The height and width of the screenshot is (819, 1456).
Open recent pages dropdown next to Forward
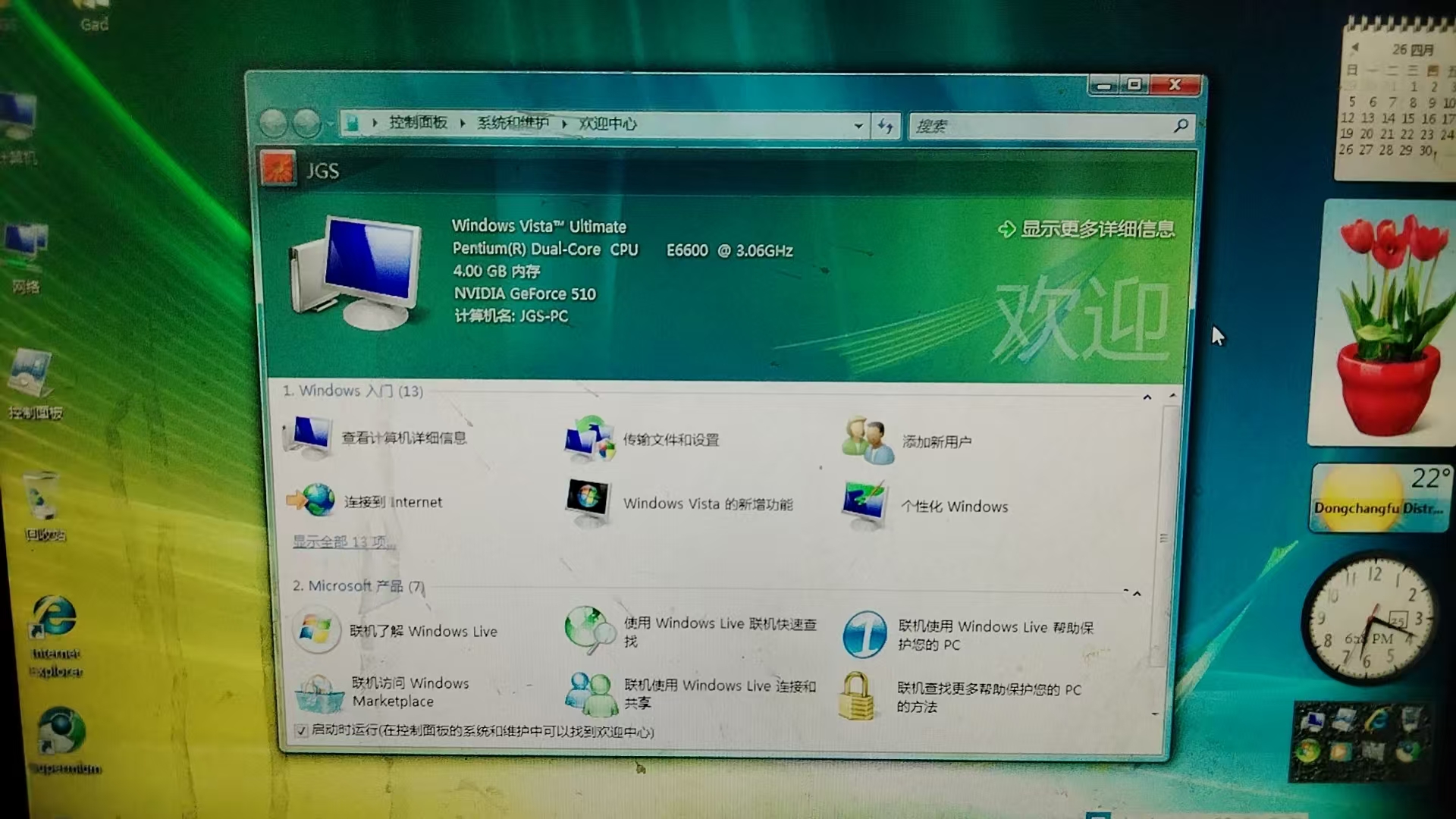(329, 124)
